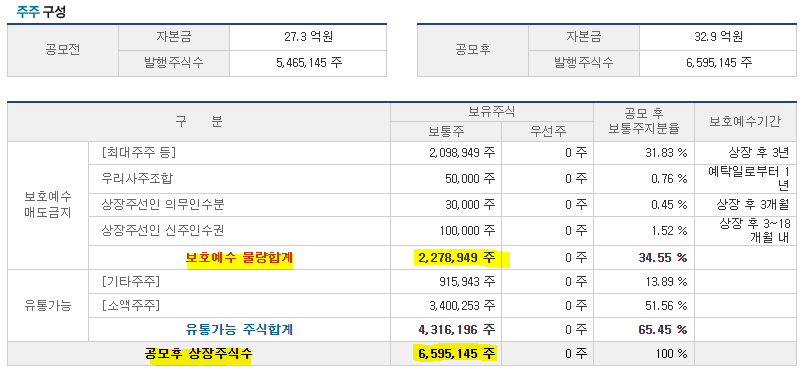Click the highlighted 공모후 상장주식수 label

[x=199, y=354]
